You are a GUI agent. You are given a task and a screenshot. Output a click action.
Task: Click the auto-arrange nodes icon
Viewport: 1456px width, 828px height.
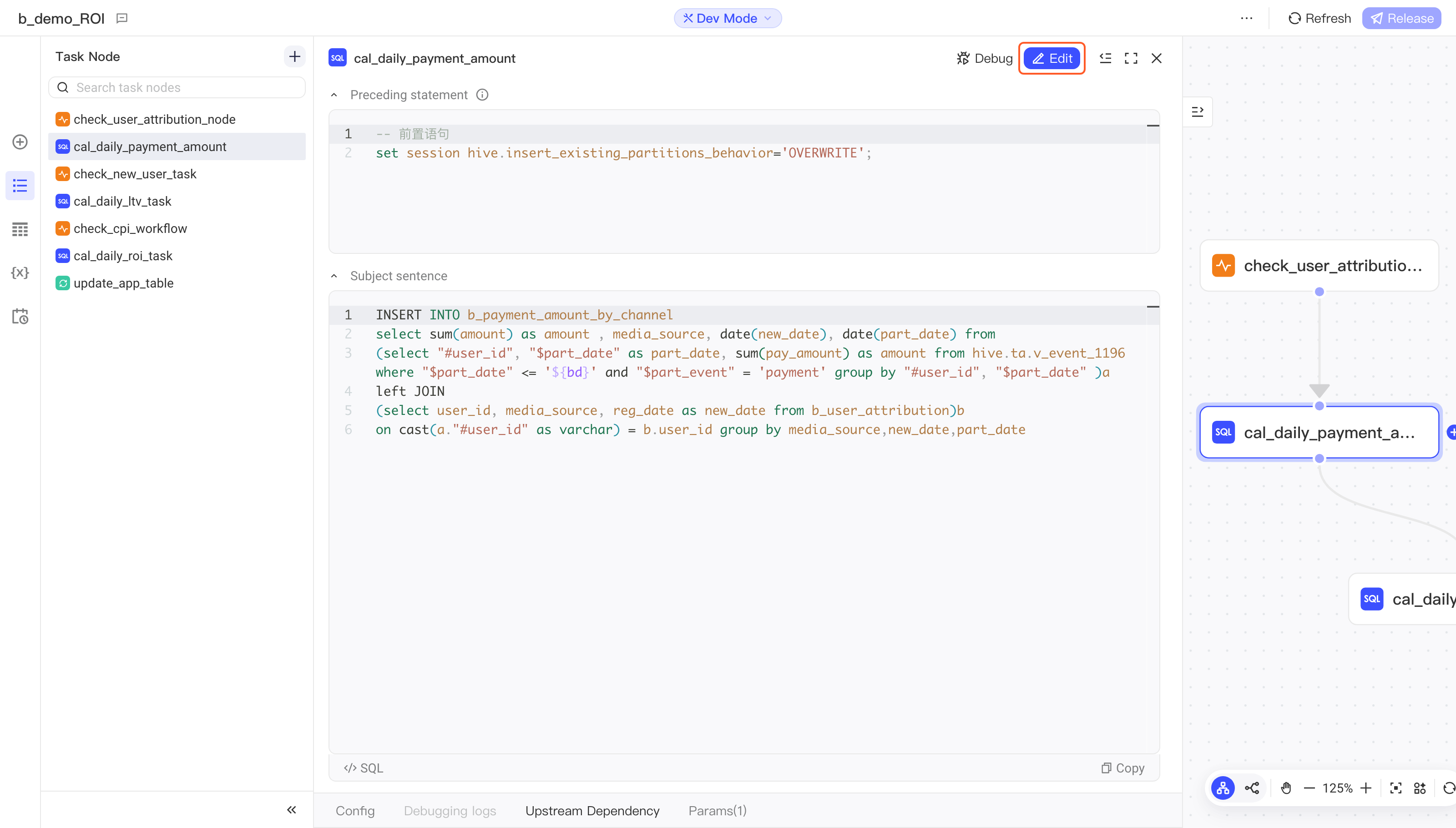click(x=1420, y=788)
